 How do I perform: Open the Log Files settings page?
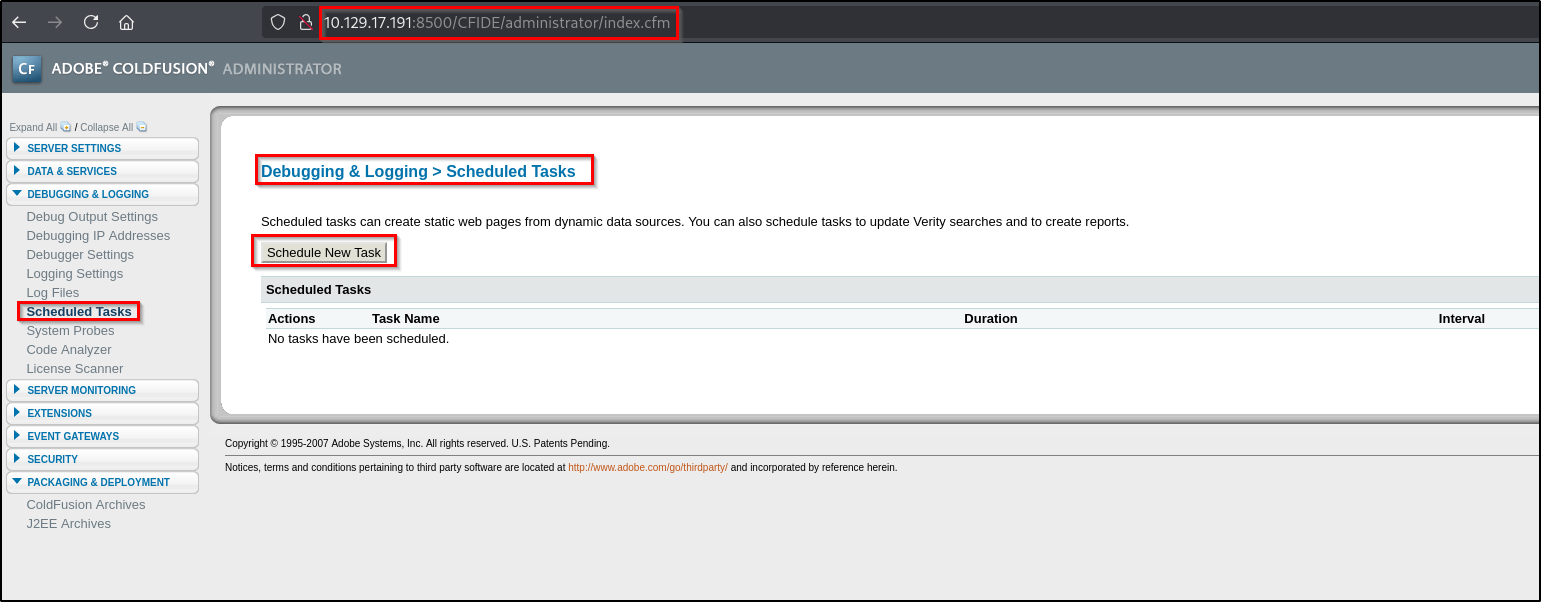coord(52,292)
